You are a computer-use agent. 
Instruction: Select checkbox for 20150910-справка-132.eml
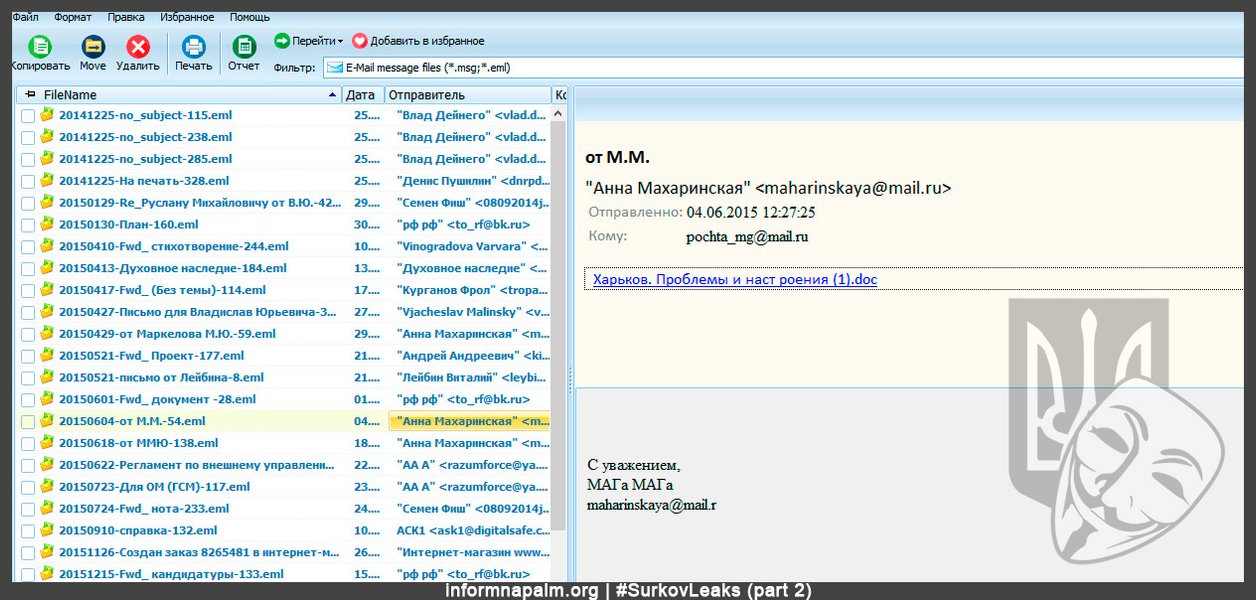tap(28, 531)
